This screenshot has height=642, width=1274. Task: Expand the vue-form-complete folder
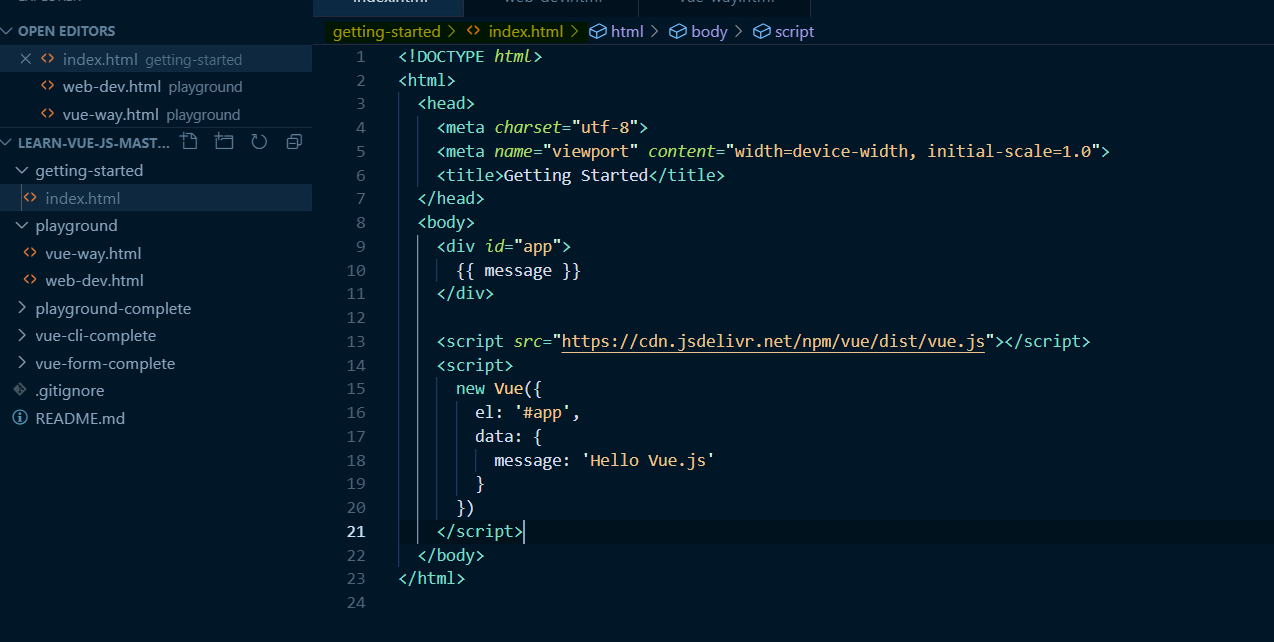23,363
